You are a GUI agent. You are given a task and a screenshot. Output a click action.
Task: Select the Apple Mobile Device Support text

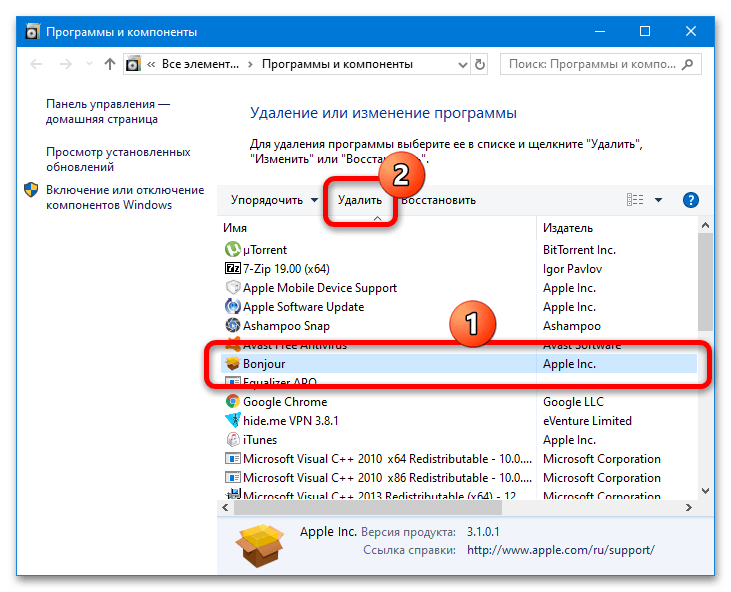click(320, 288)
